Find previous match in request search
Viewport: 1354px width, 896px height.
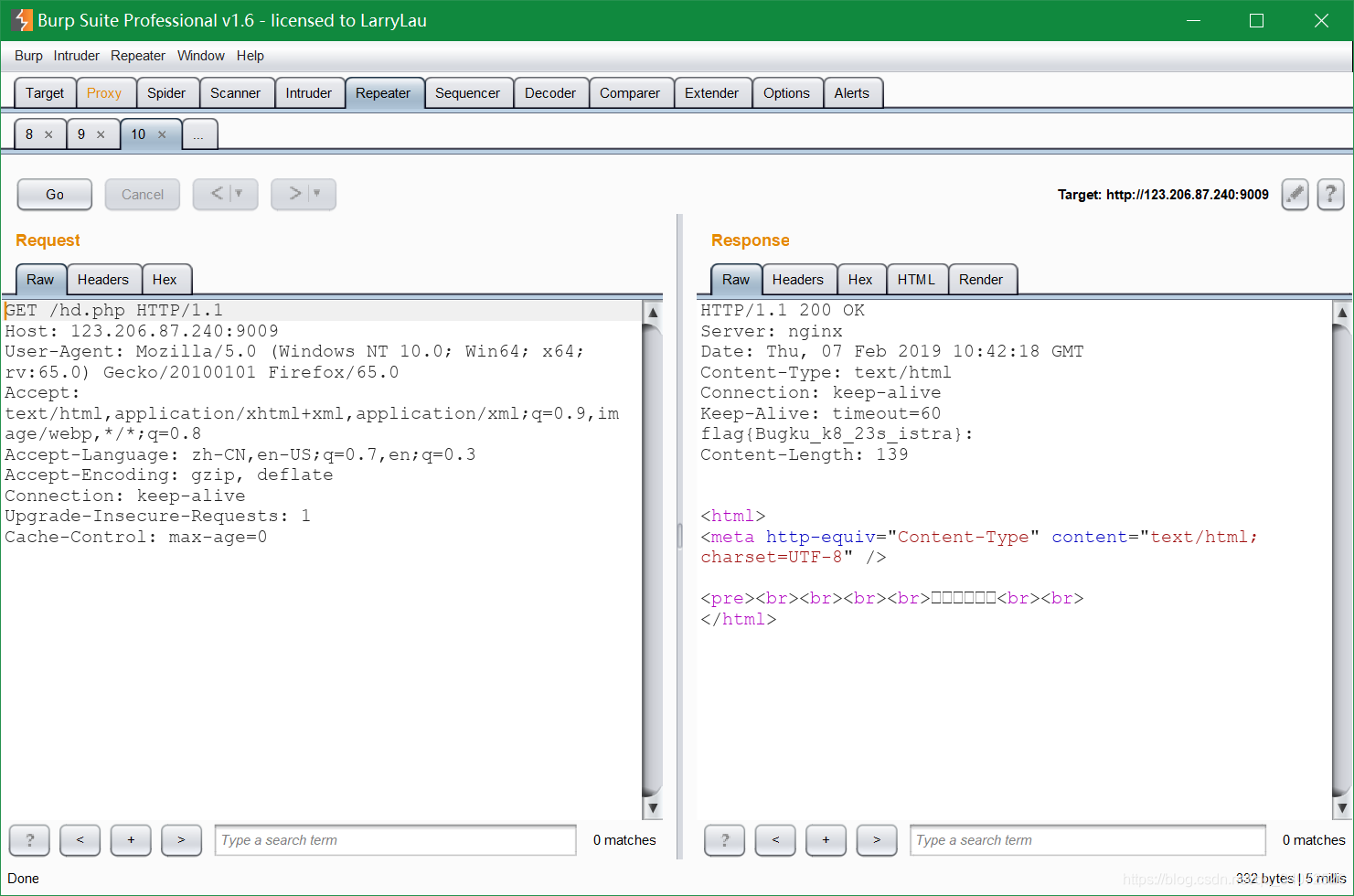[80, 839]
